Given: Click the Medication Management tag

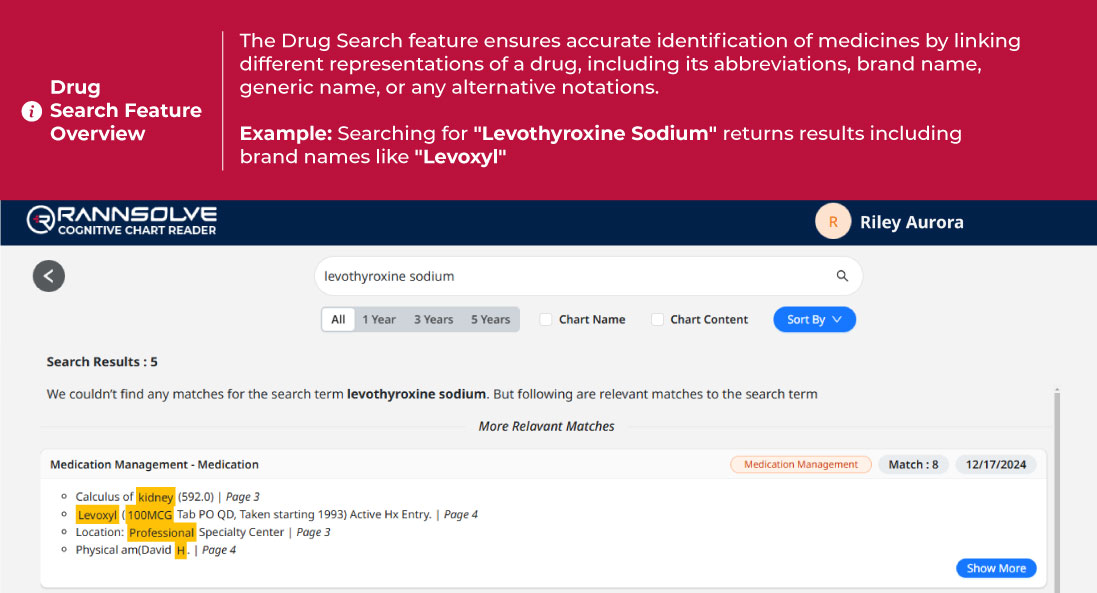Looking at the screenshot, I should [801, 464].
